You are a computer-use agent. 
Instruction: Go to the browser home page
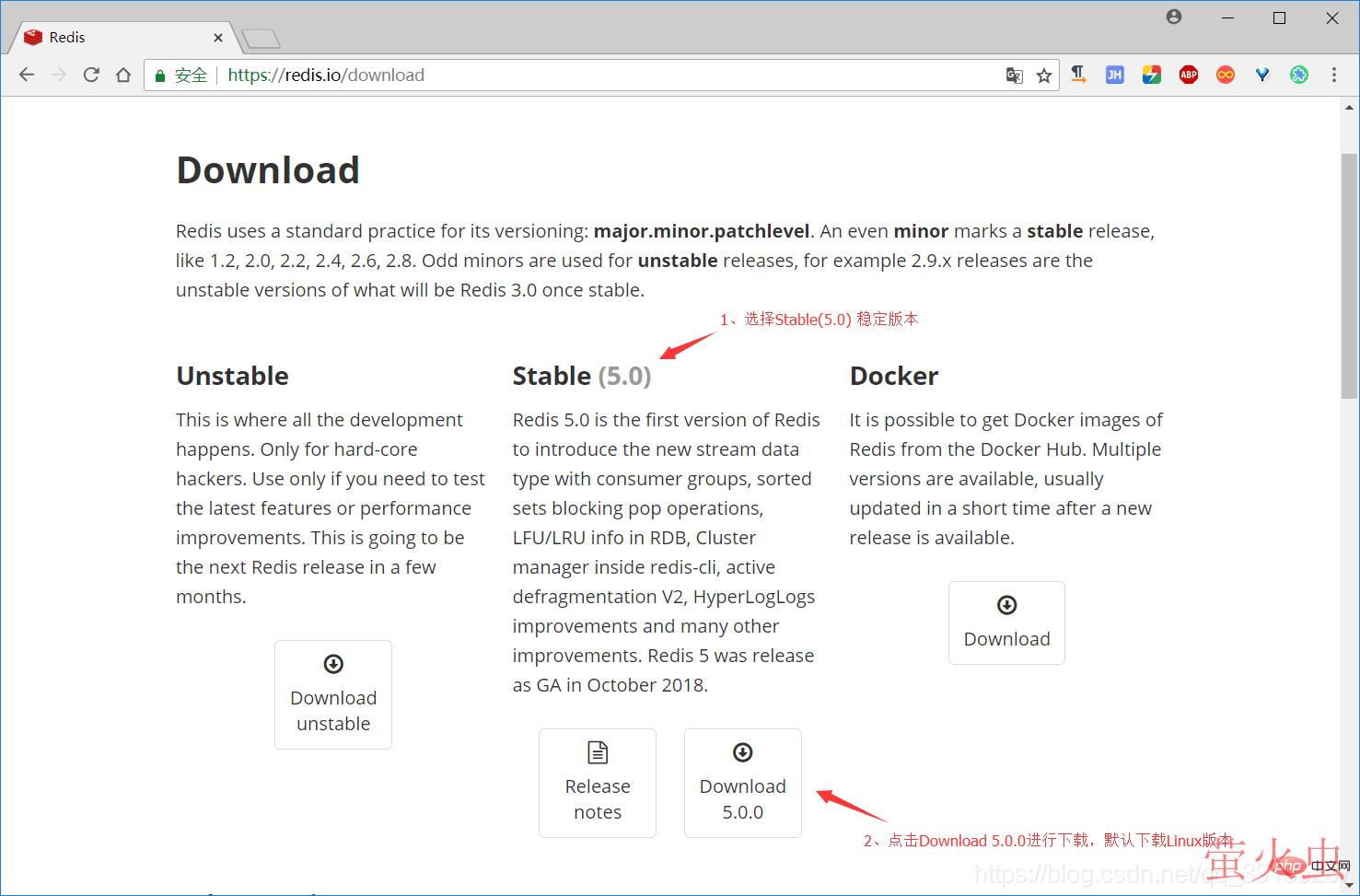123,76
